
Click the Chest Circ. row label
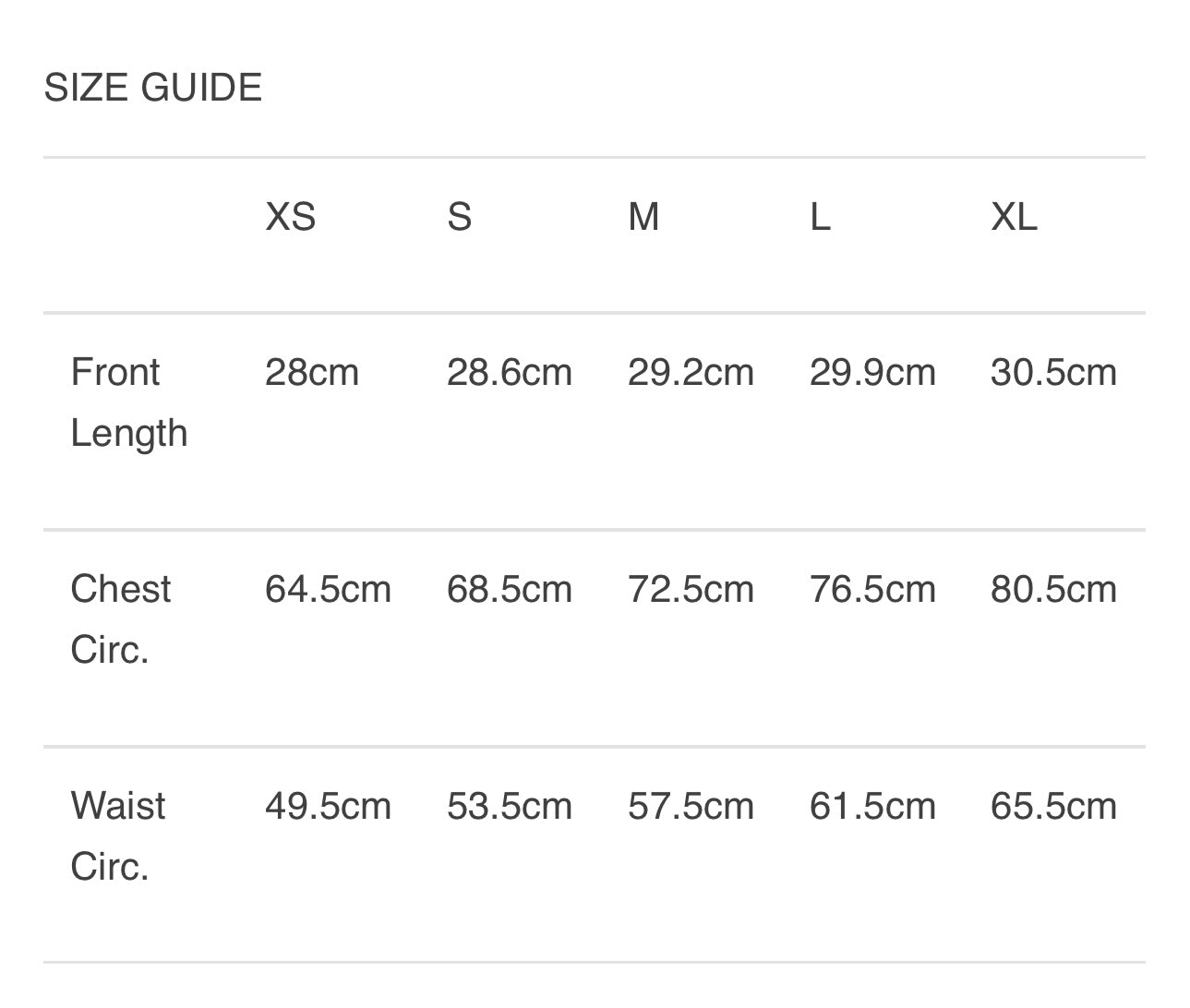[x=121, y=619]
